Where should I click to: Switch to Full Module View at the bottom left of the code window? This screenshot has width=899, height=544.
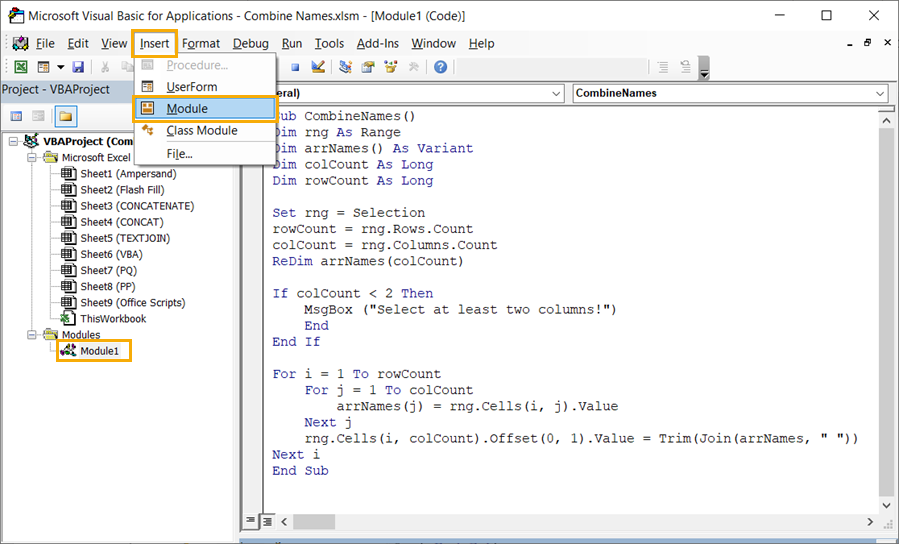click(x=267, y=520)
